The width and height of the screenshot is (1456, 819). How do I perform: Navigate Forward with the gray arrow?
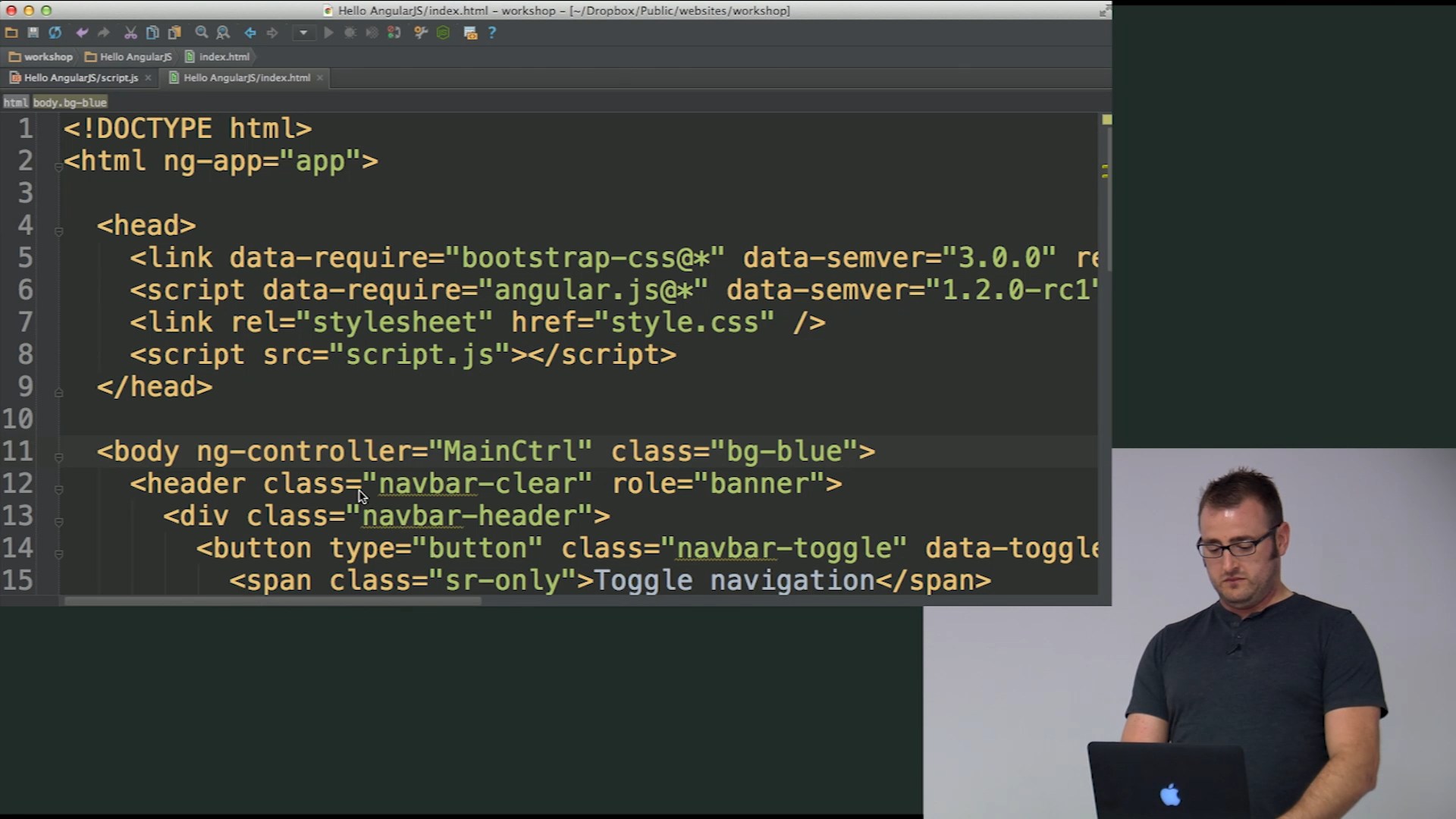point(272,33)
